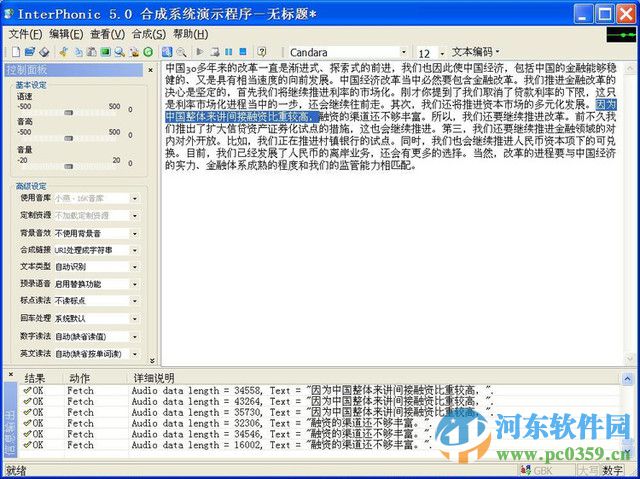Start synthesis playback with the play icon
640x479 pixels.
coord(200,52)
